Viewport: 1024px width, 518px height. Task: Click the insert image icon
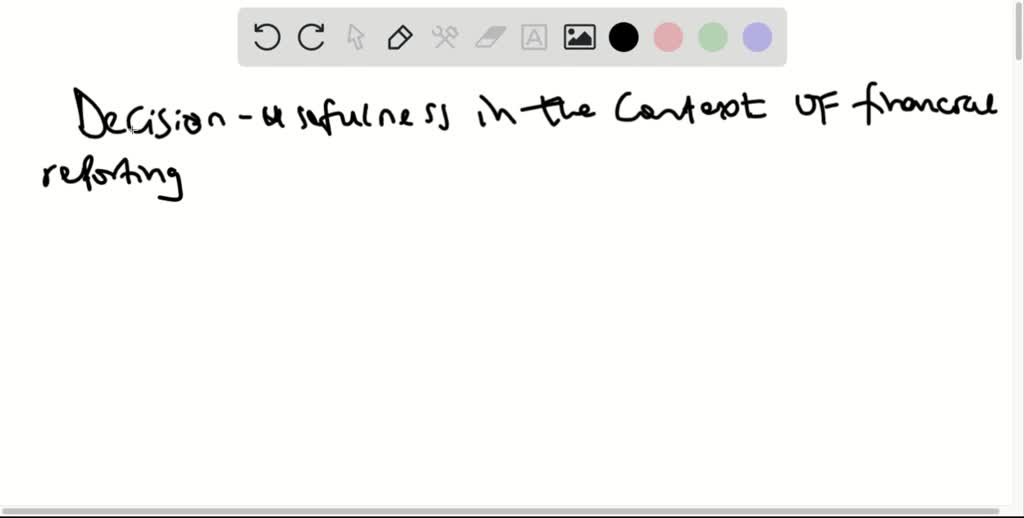tap(579, 37)
